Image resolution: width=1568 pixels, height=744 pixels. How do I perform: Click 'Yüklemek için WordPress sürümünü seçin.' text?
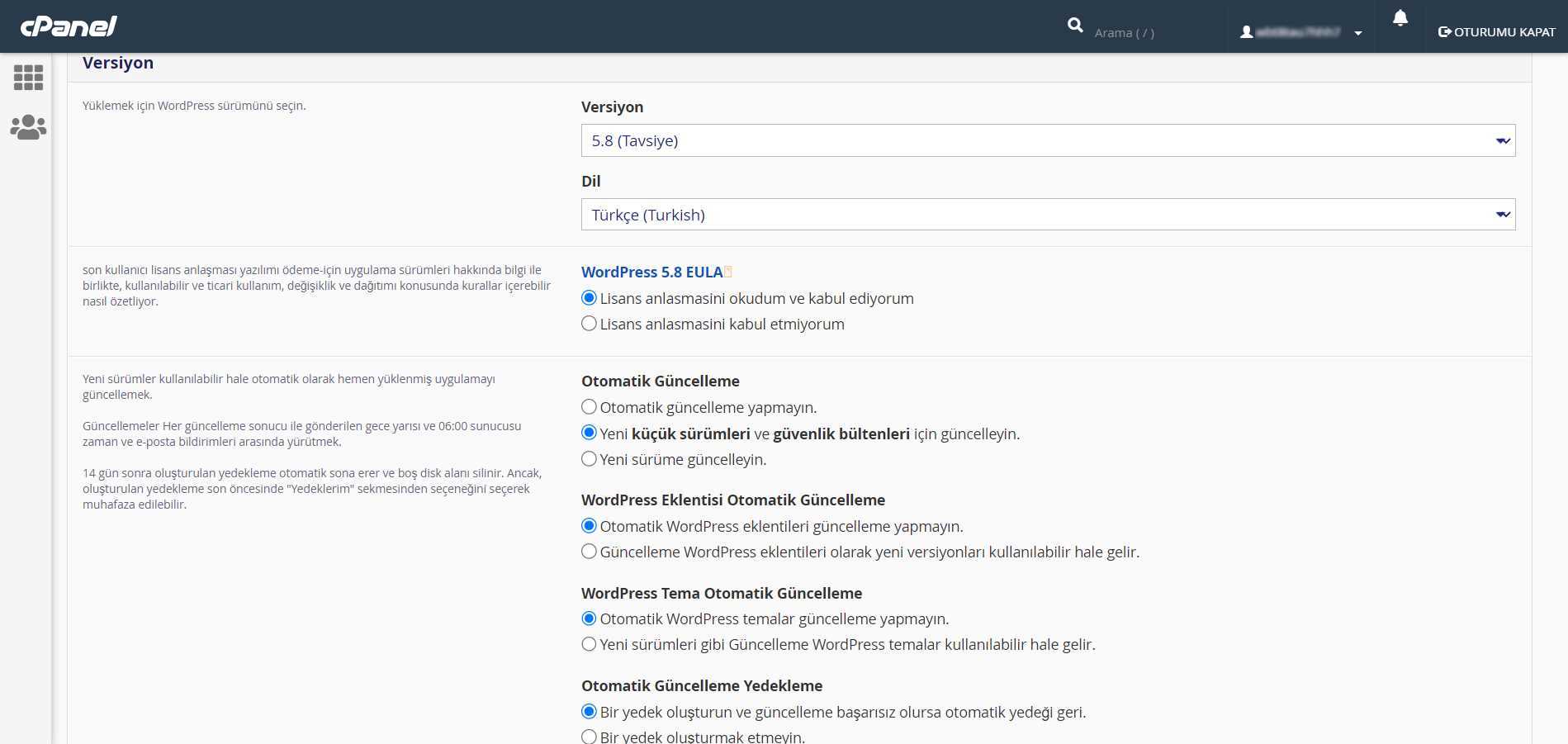click(194, 106)
